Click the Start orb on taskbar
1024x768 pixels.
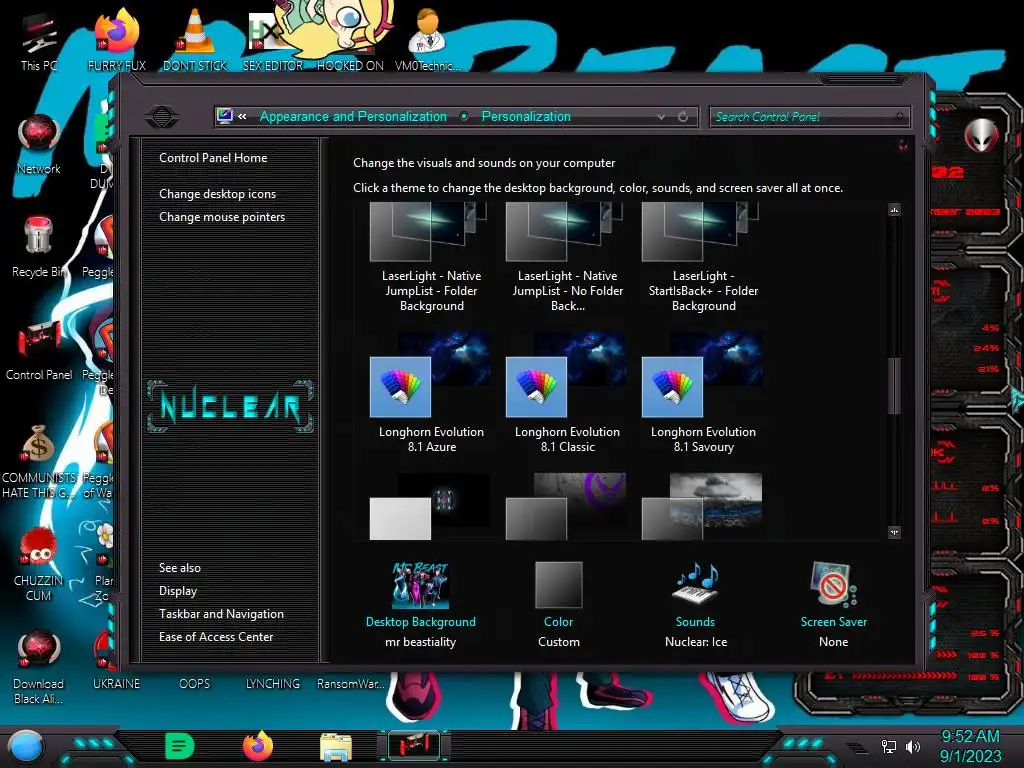coord(26,746)
